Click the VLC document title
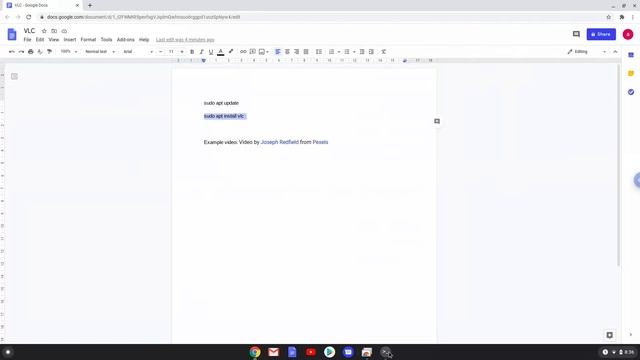640x360 pixels. [29, 31]
